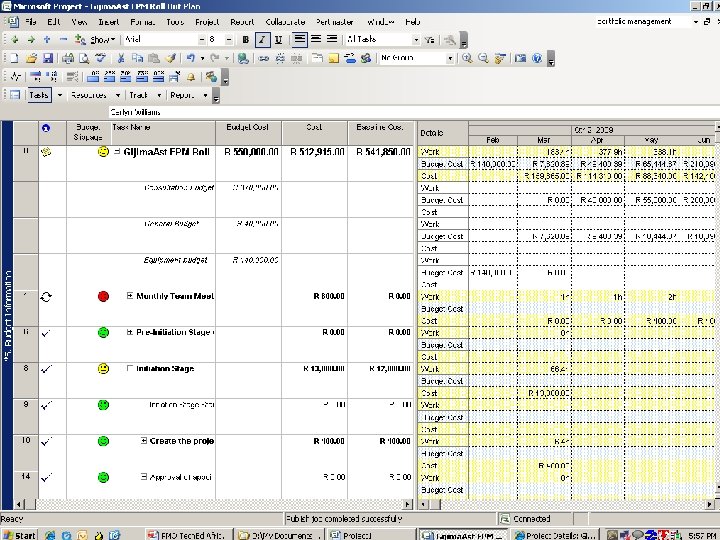This screenshot has width=720, height=540.
Task: Click the Copy Picture camera icon
Action: (520, 58)
